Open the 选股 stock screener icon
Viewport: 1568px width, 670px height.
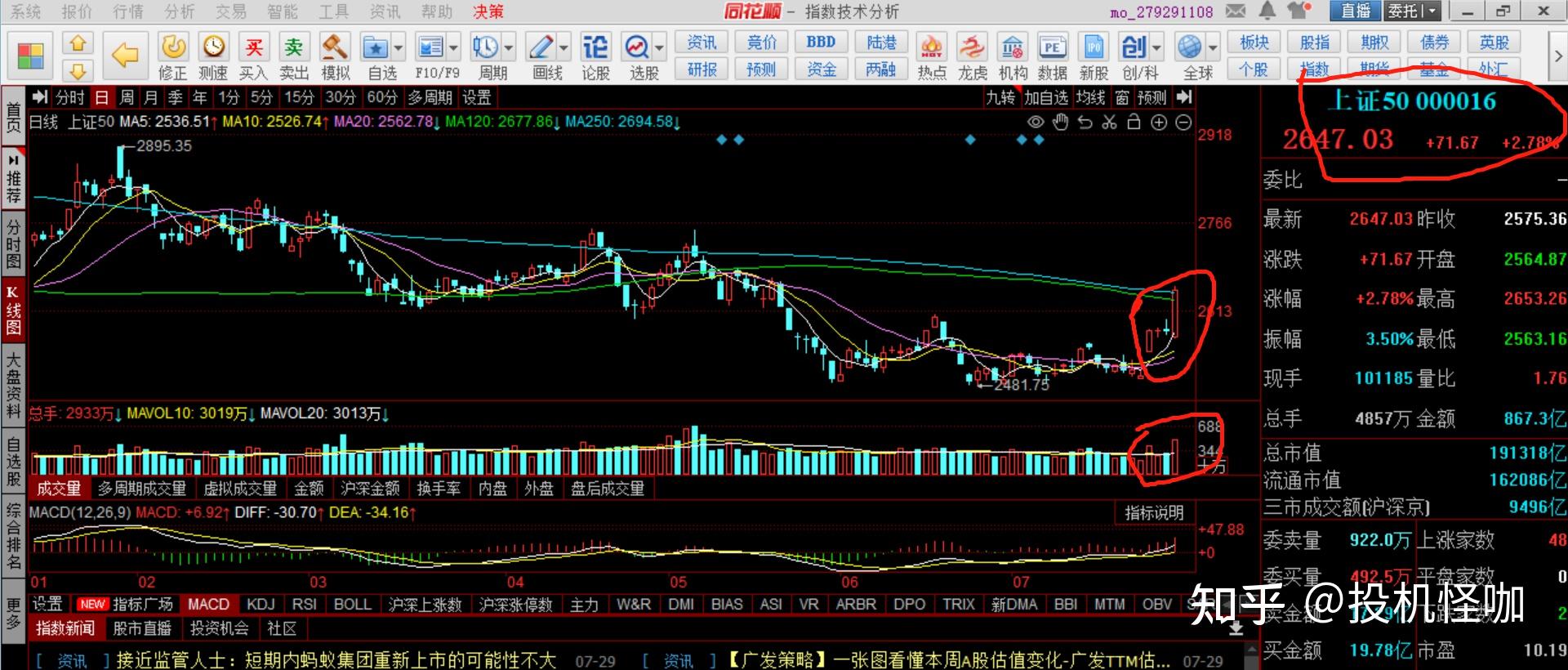[x=637, y=47]
